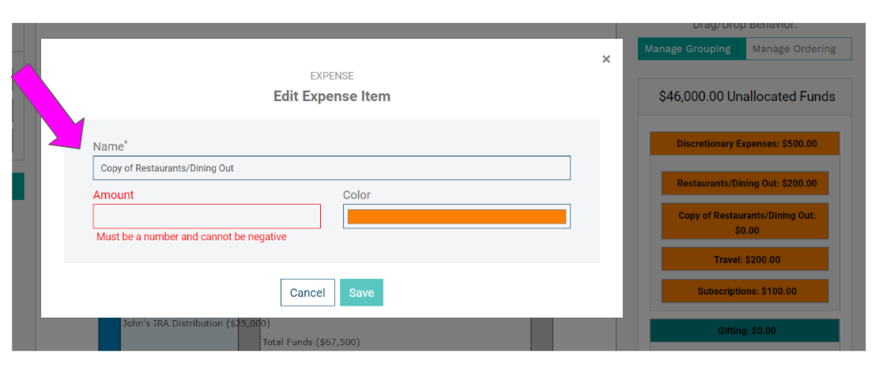Click the Copy of Restaurants/Dining Out: $0.00 item
The width and height of the screenshot is (879, 369).
pos(744,223)
